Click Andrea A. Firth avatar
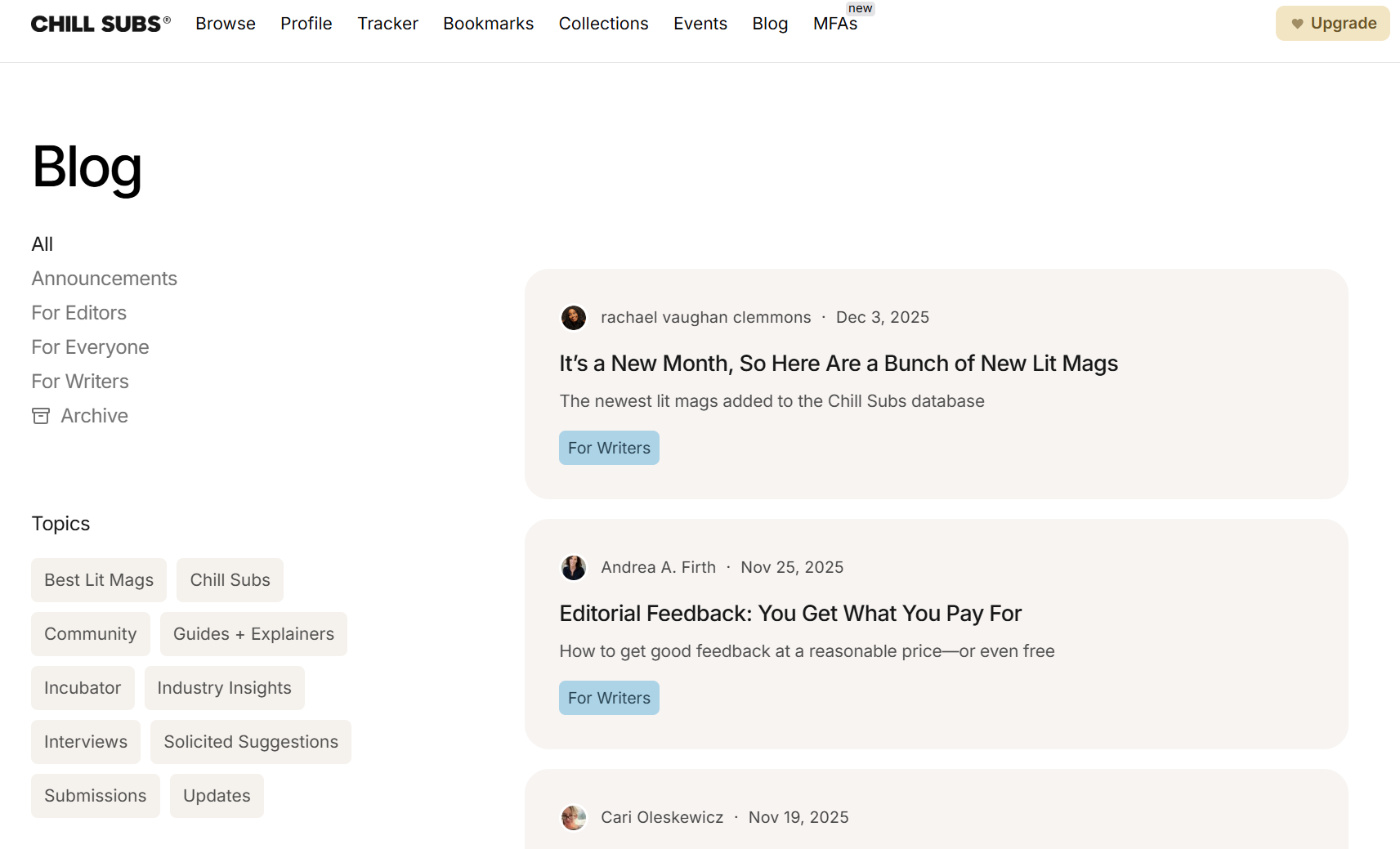The image size is (1400, 849). click(x=574, y=568)
